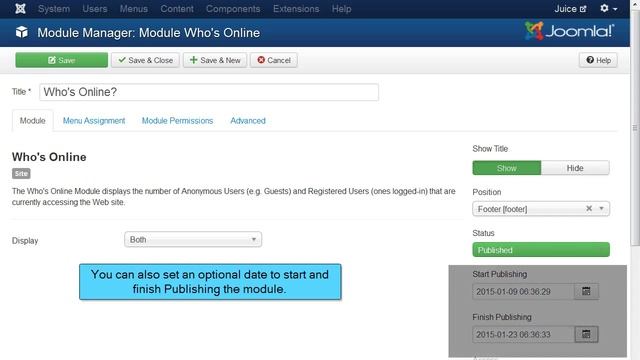
Task: Click the Finish Publishing date field
Action: point(523,334)
